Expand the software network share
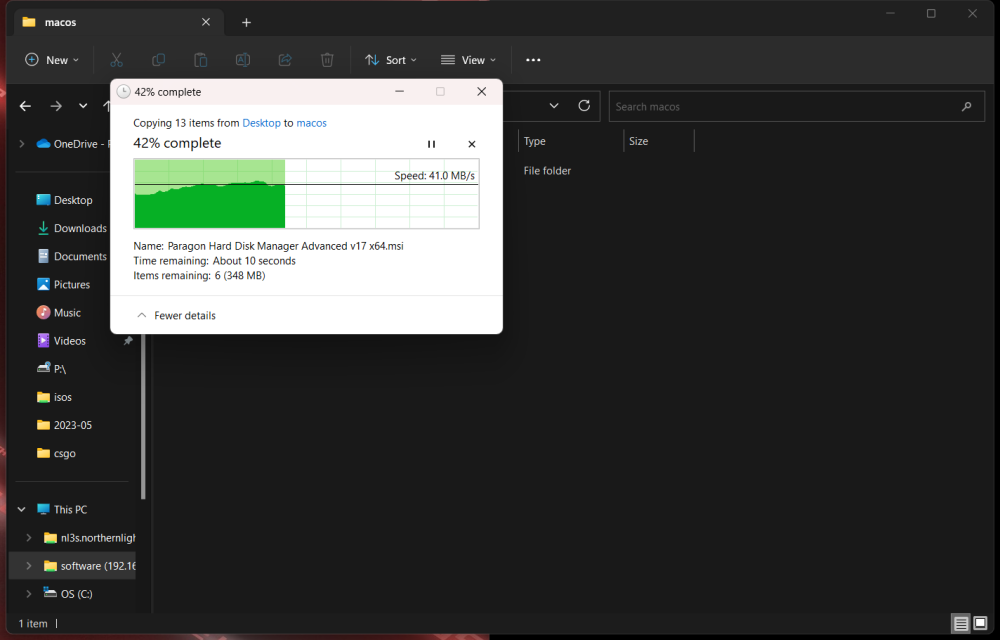The width and height of the screenshot is (1000, 640). [x=29, y=565]
